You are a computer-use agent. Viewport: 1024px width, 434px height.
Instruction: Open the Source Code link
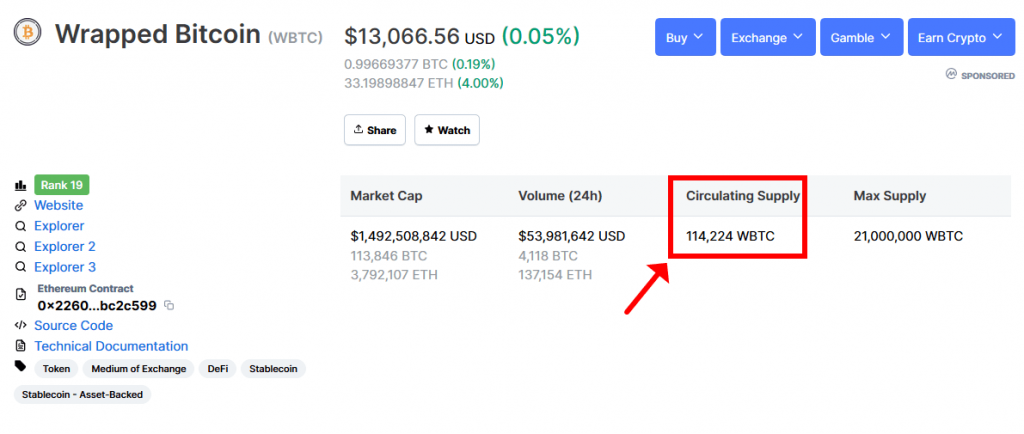73,326
